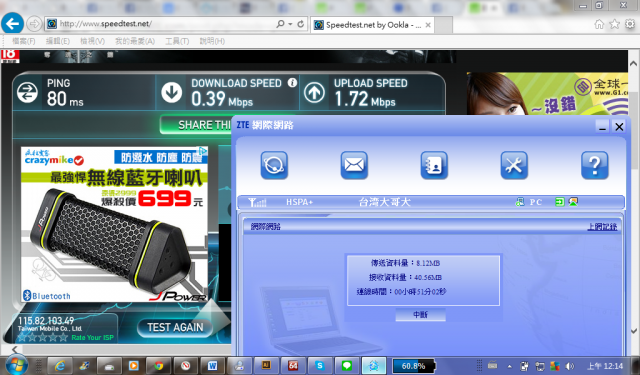The height and width of the screenshot is (375, 640).
Task: Click the browser Forward arrow button
Action: (34, 24)
